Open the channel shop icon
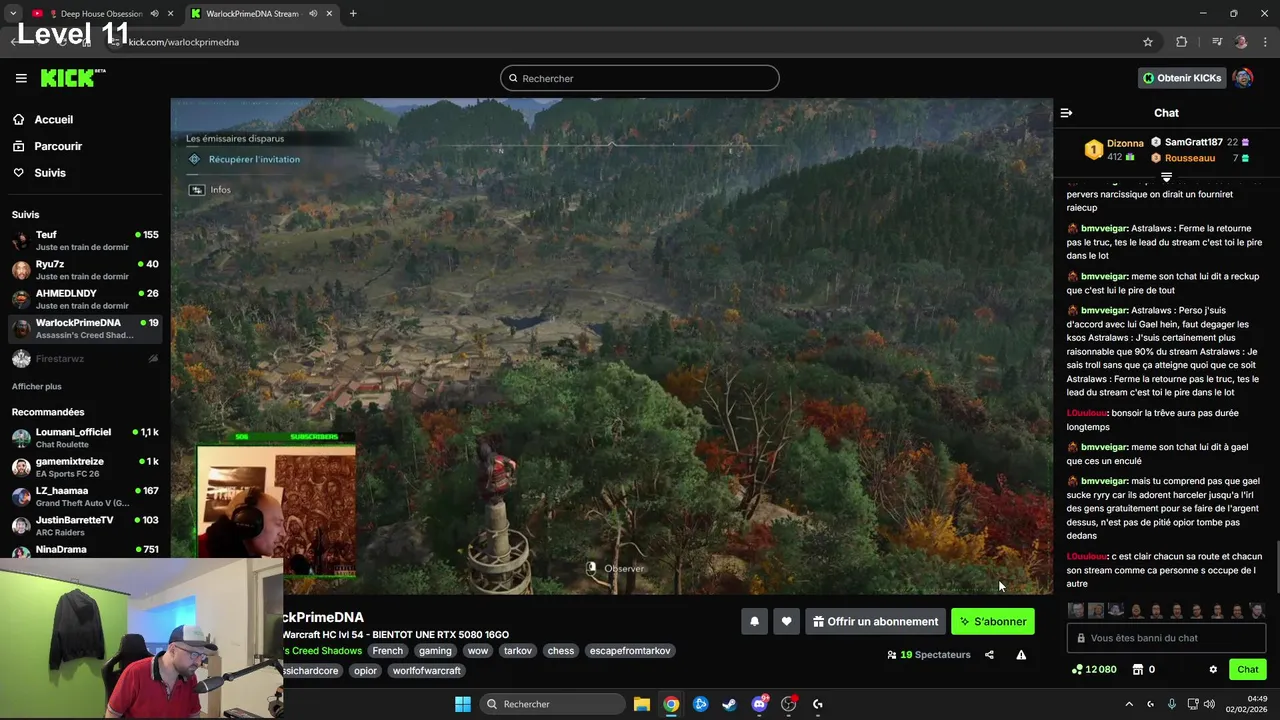This screenshot has height=720, width=1280. point(1137,670)
